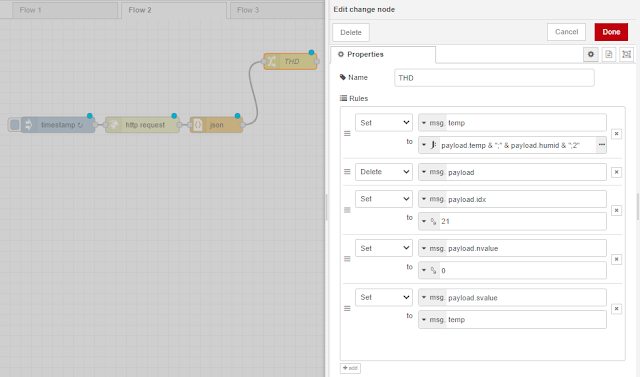640x377 pixels.
Task: Open the action dropdown of the Delete rule
Action: click(384, 172)
